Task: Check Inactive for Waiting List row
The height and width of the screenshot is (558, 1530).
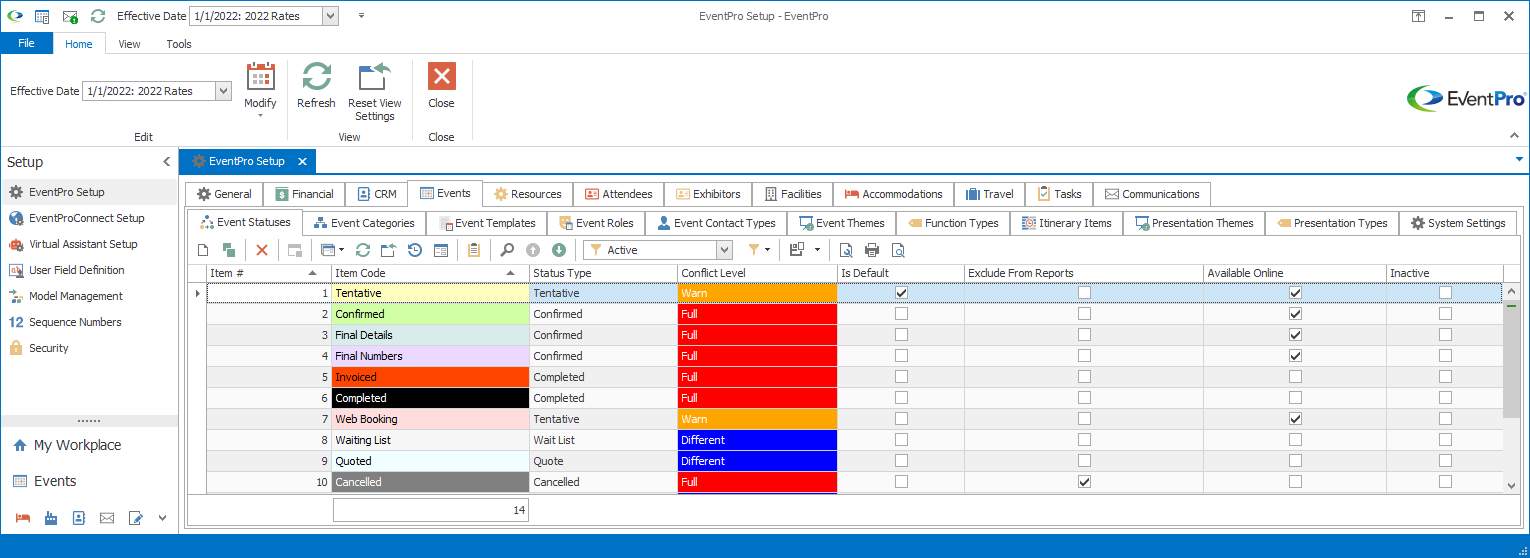Action: pyautogui.click(x=1445, y=440)
